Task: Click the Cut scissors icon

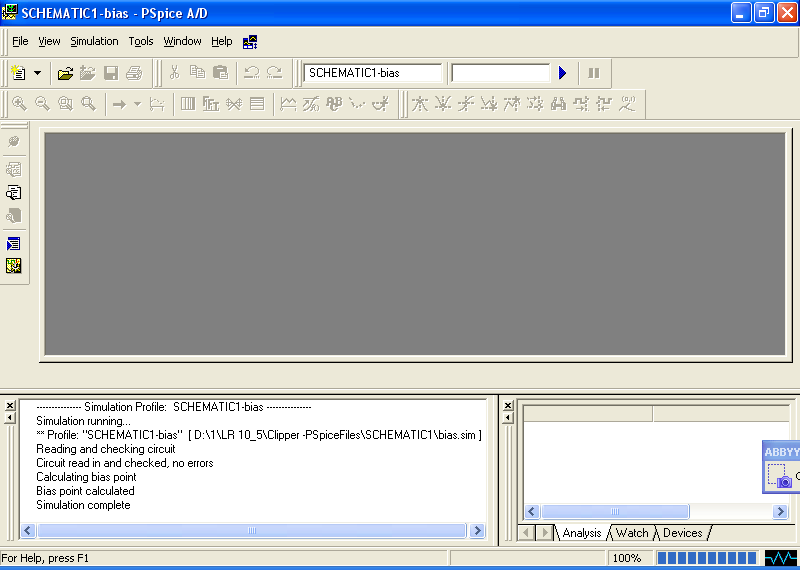Action: point(174,72)
